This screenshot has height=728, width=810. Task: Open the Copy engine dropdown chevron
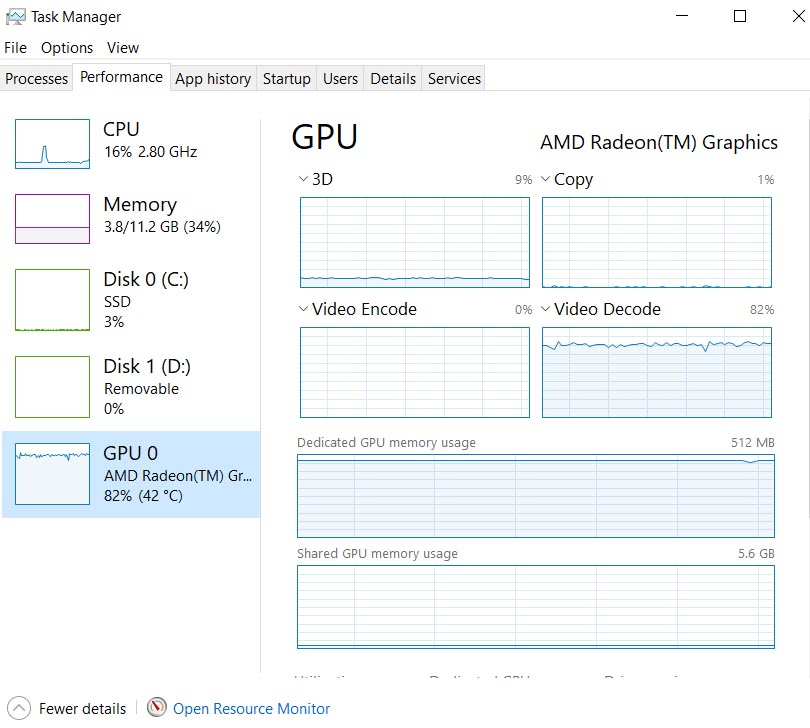click(x=545, y=179)
